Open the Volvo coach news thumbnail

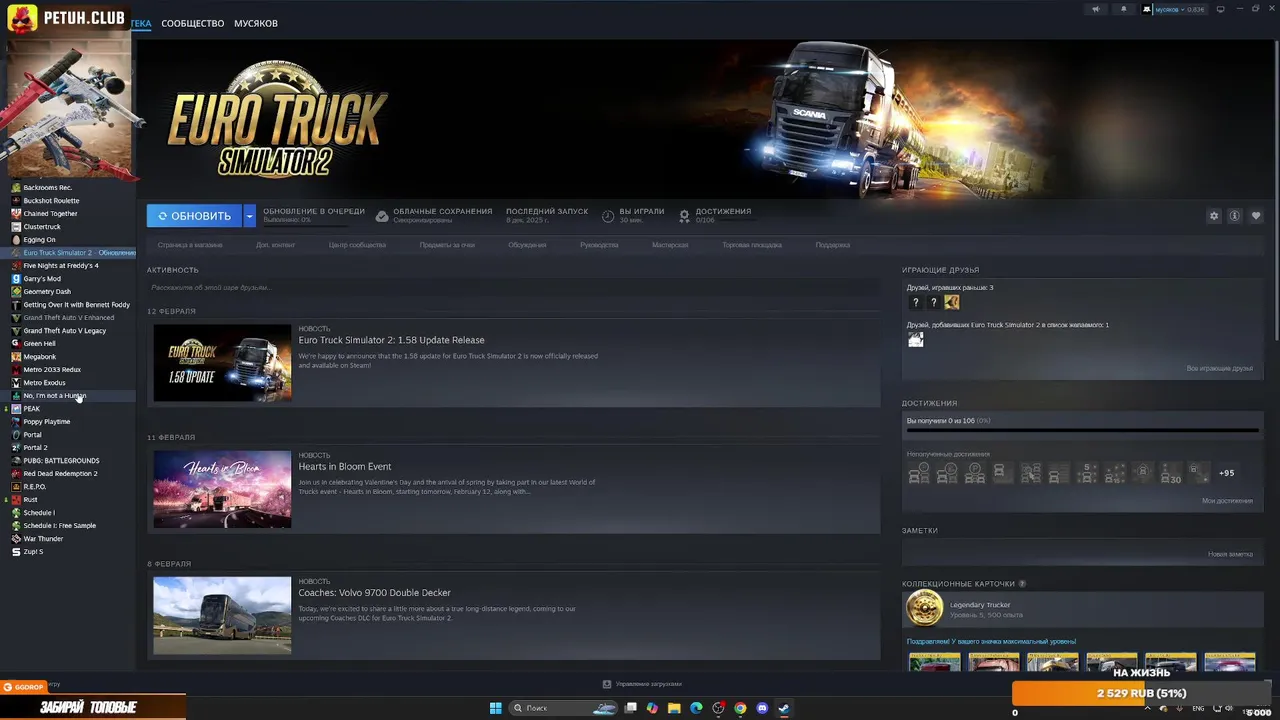[222, 616]
